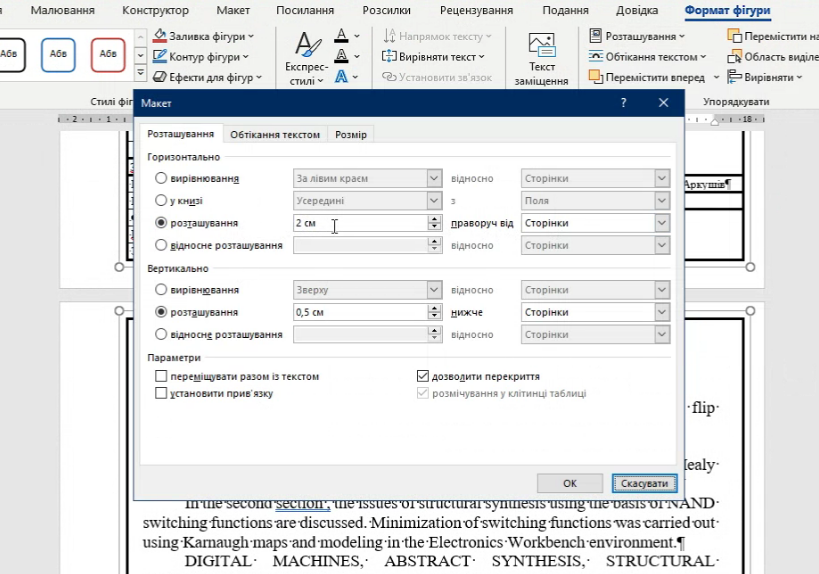Image resolution: width=819 pixels, height=574 pixels.
Task: Open Експрес-стилі WordArt styles
Action: click(307, 57)
